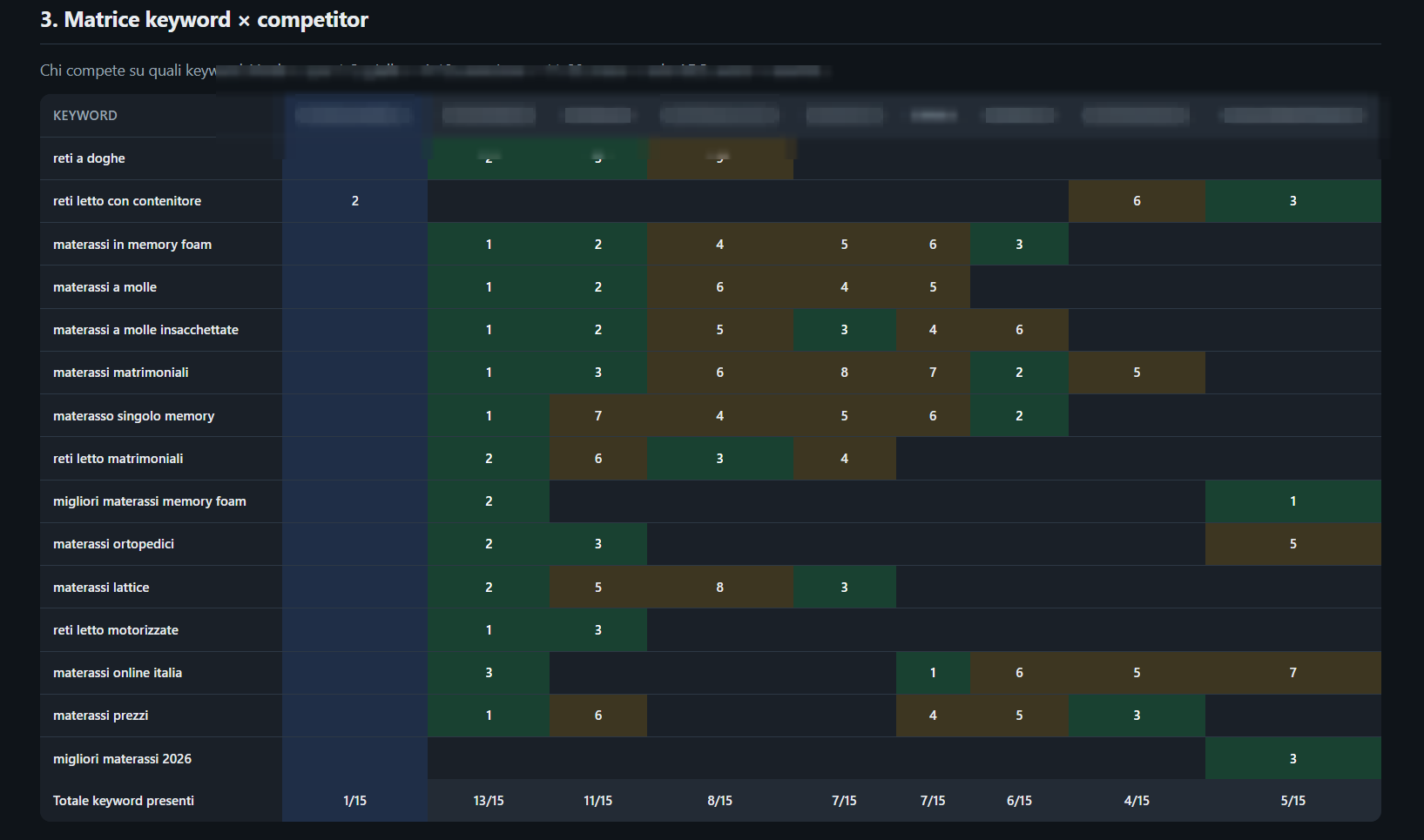Click position 6 in 'reti letto matrimoniali' row
1424x840 pixels.
point(598,459)
